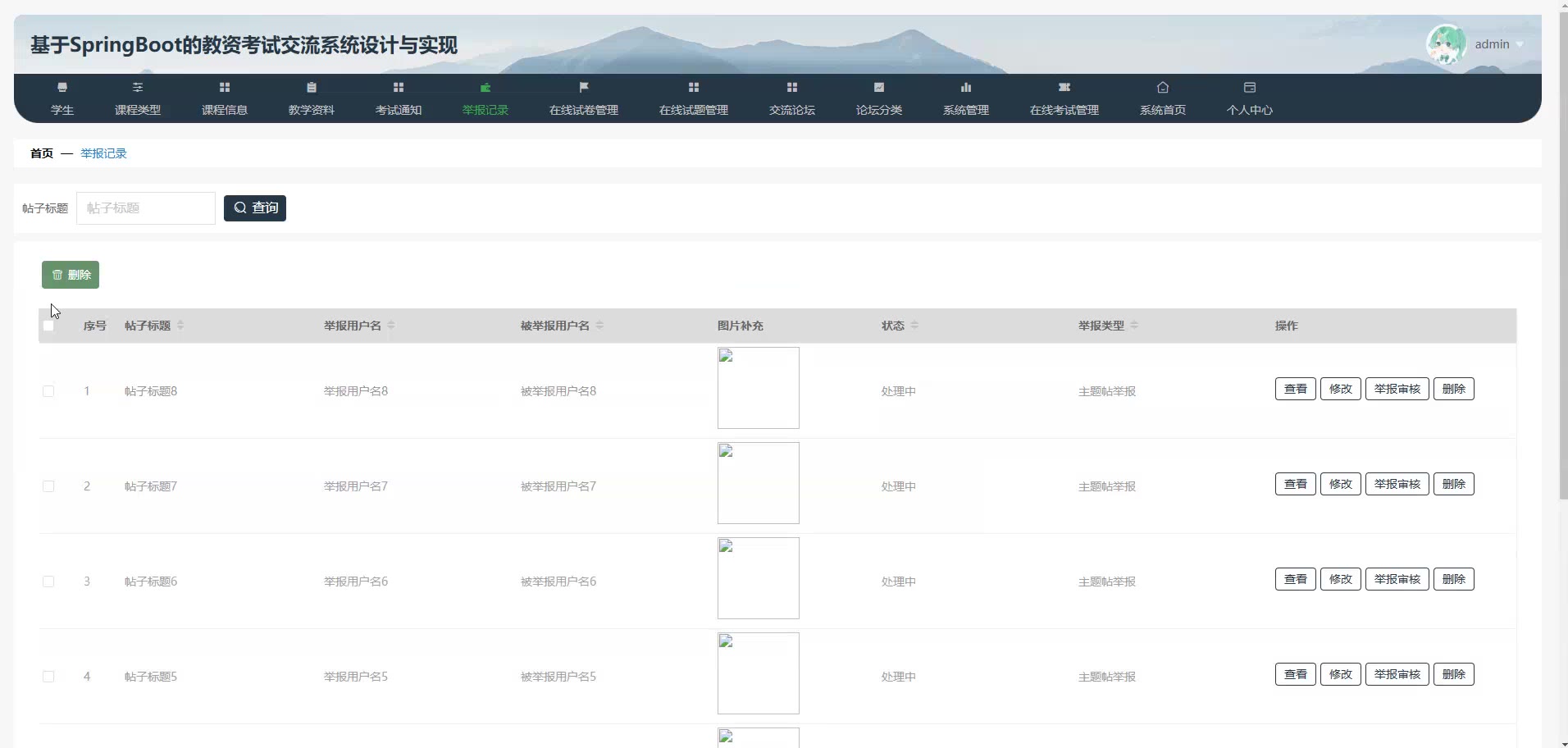Focus the 帖子标题 search input field
This screenshot has width=1568, height=748.
(146, 208)
